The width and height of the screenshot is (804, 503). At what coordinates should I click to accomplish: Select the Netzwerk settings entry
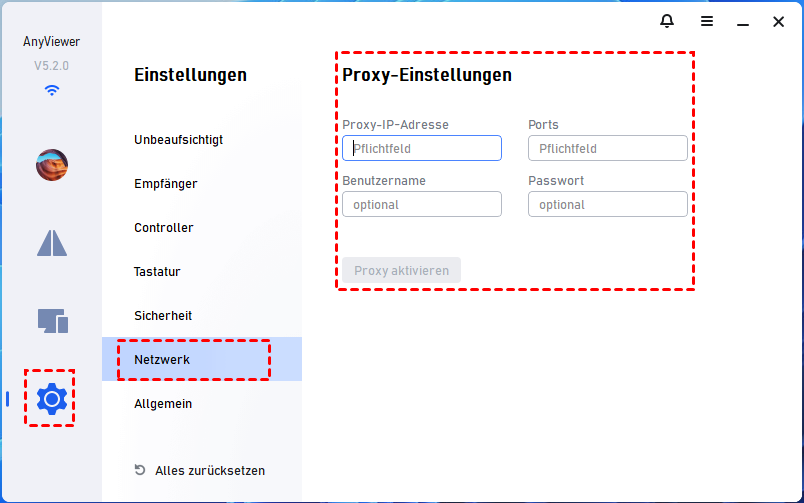tap(162, 360)
